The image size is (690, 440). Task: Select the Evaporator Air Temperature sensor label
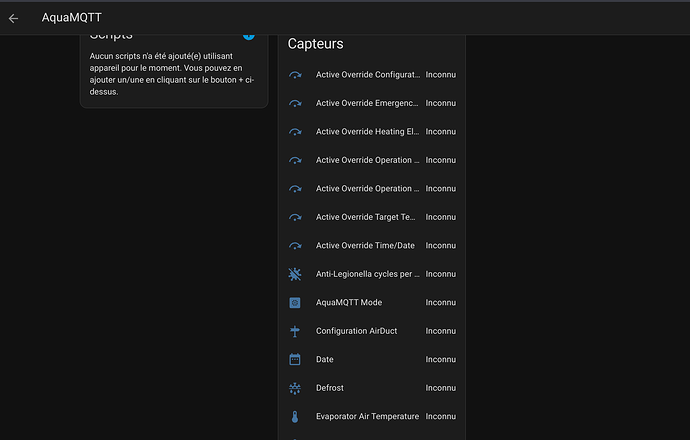click(367, 416)
